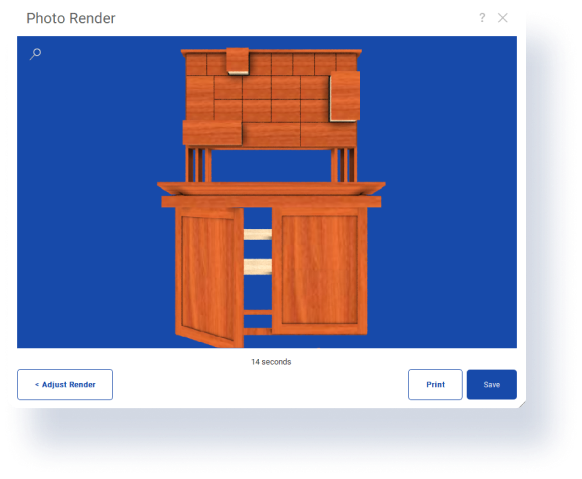
Task: Click the cabinet countertop surface
Action: (271, 188)
